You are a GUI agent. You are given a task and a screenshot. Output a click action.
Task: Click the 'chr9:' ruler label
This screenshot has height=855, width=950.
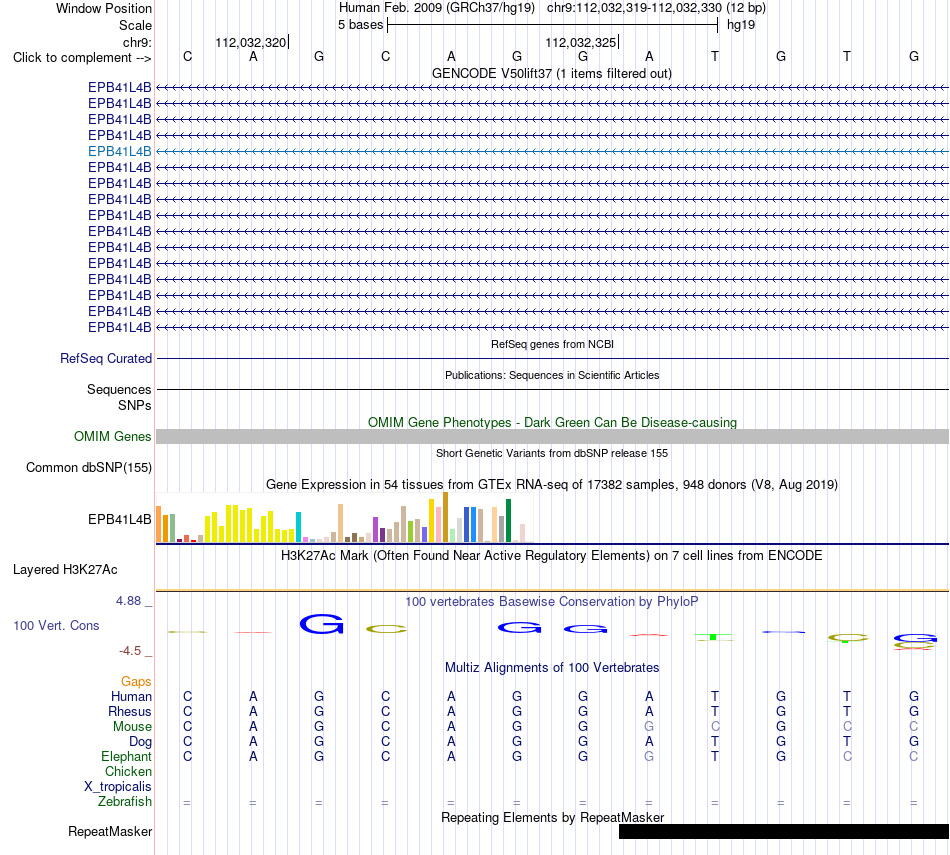pyautogui.click(x=137, y=42)
